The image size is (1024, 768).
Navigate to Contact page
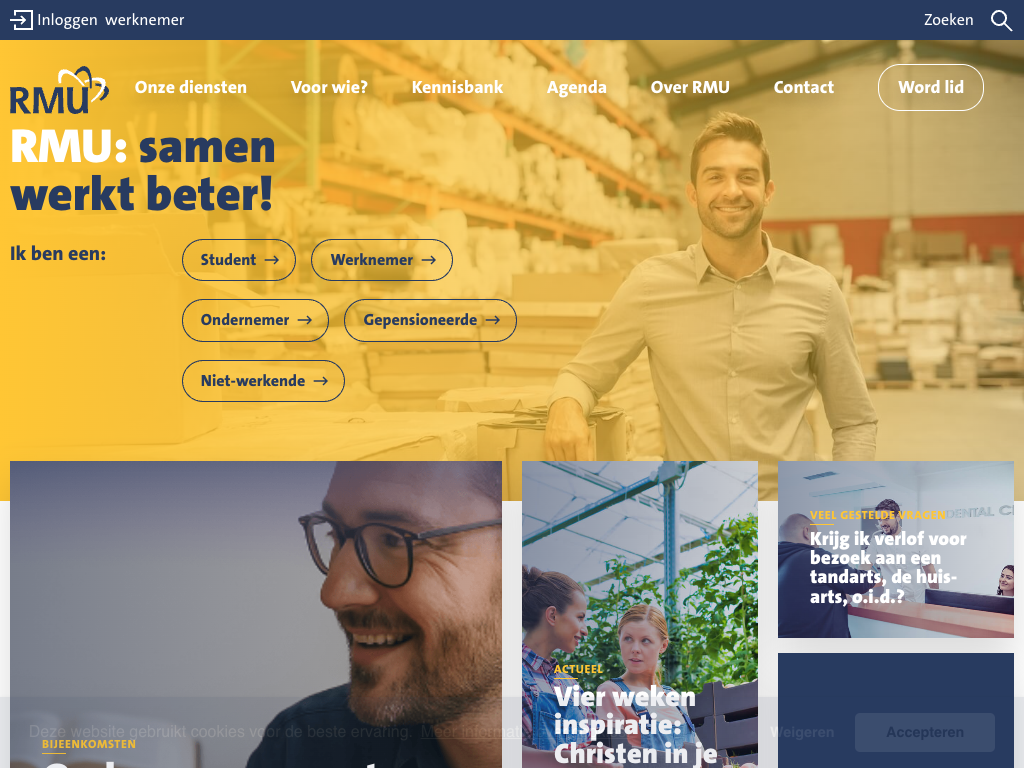pos(803,88)
